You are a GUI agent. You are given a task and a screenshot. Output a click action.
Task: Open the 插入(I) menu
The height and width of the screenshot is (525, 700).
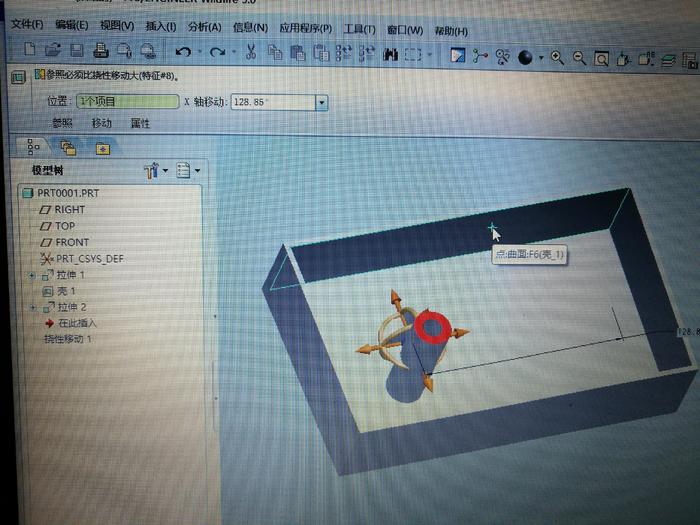161,27
